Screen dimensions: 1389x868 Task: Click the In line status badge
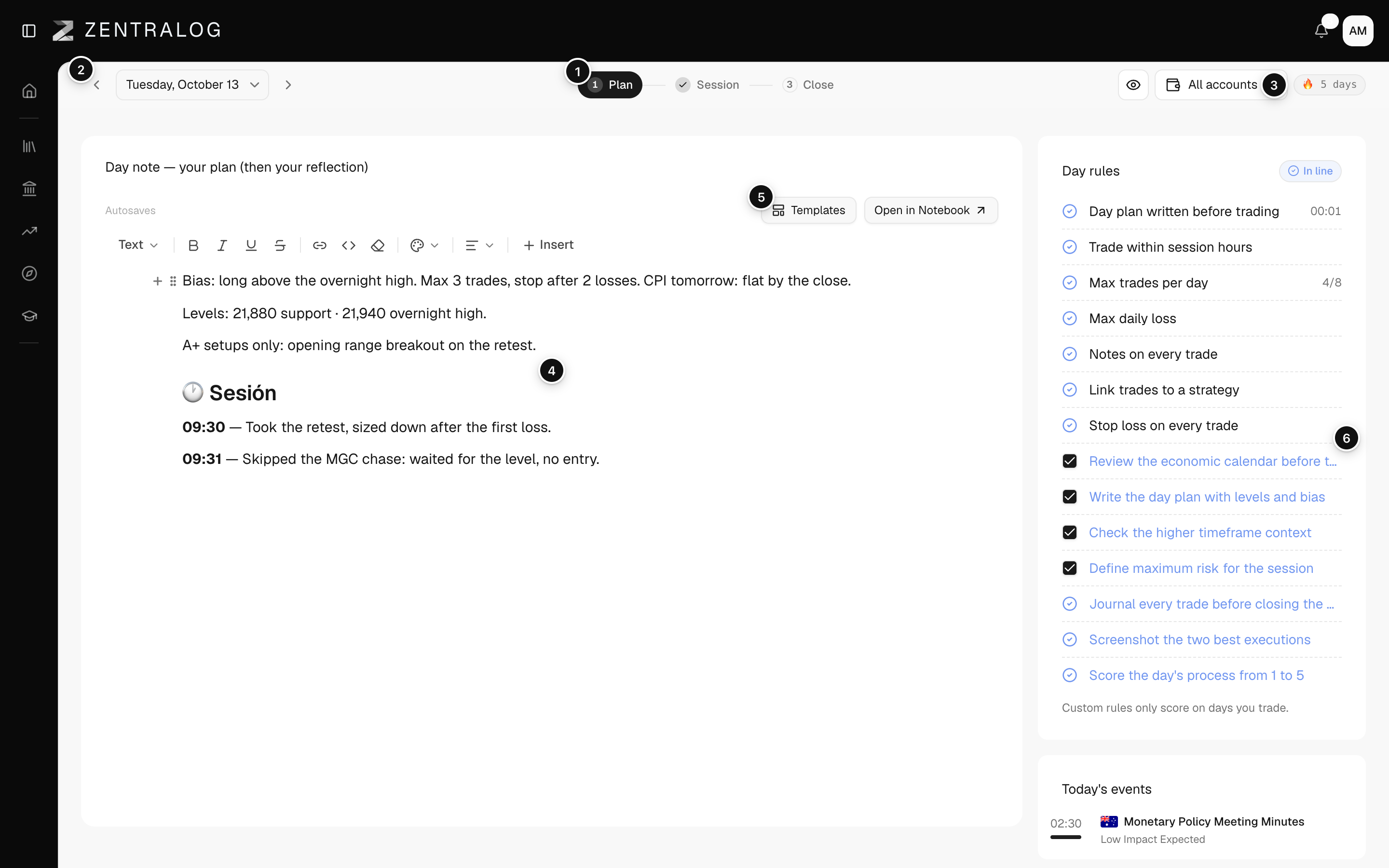[1310, 171]
